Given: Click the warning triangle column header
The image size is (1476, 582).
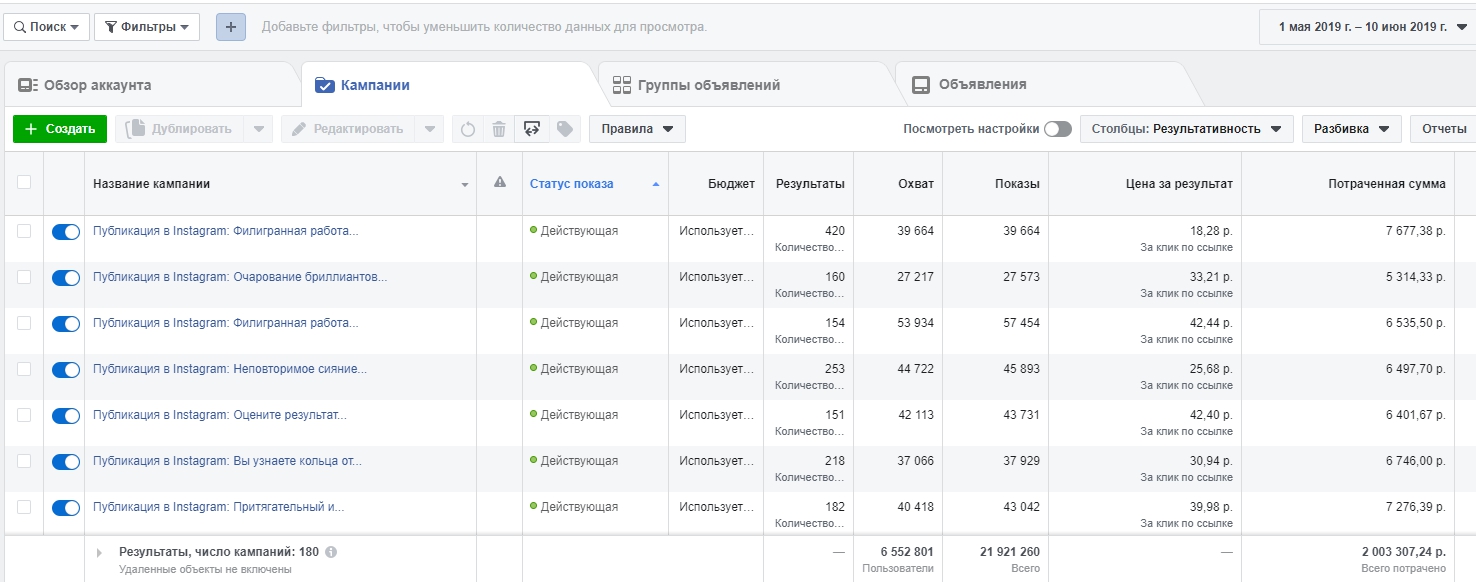Looking at the screenshot, I should (x=500, y=183).
